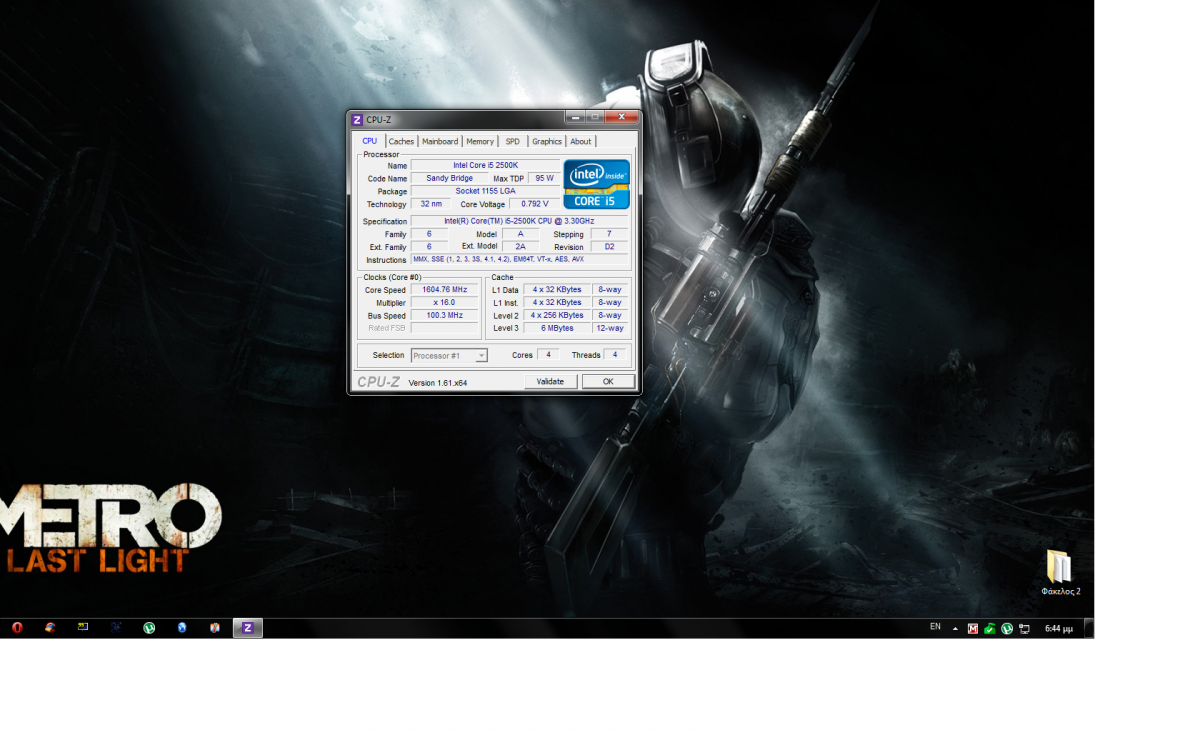Click the taskbar icon left of CPU-Z
The image size is (1200, 750).
[x=215, y=628]
